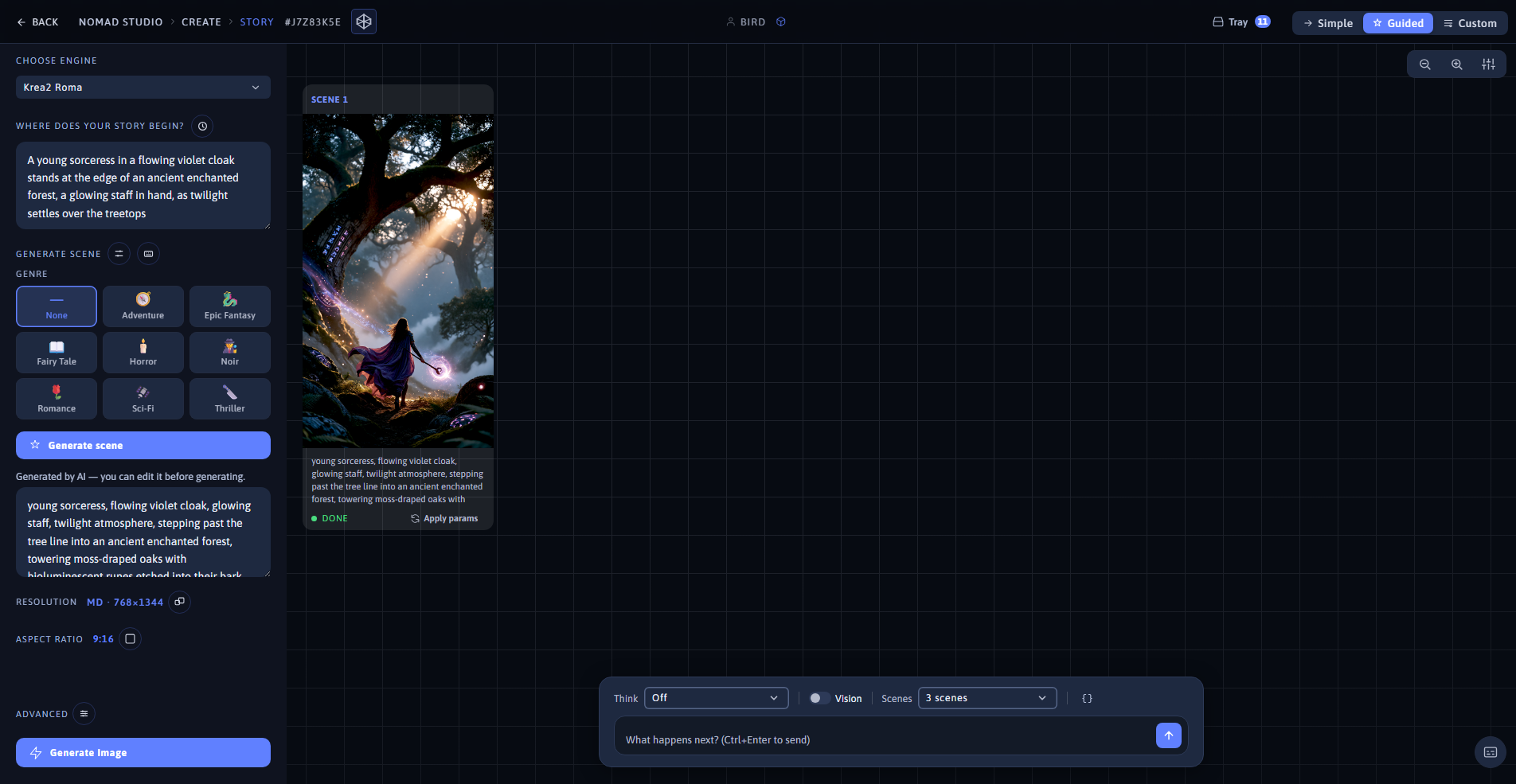Click the cube icon next to BIRD

[x=781, y=22]
